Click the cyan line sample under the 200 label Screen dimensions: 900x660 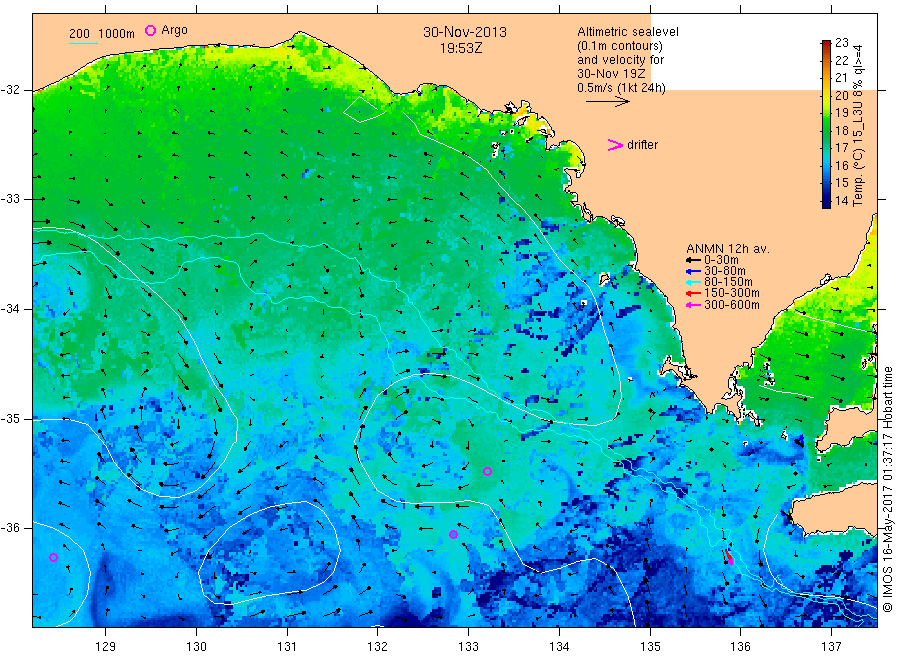[83, 43]
